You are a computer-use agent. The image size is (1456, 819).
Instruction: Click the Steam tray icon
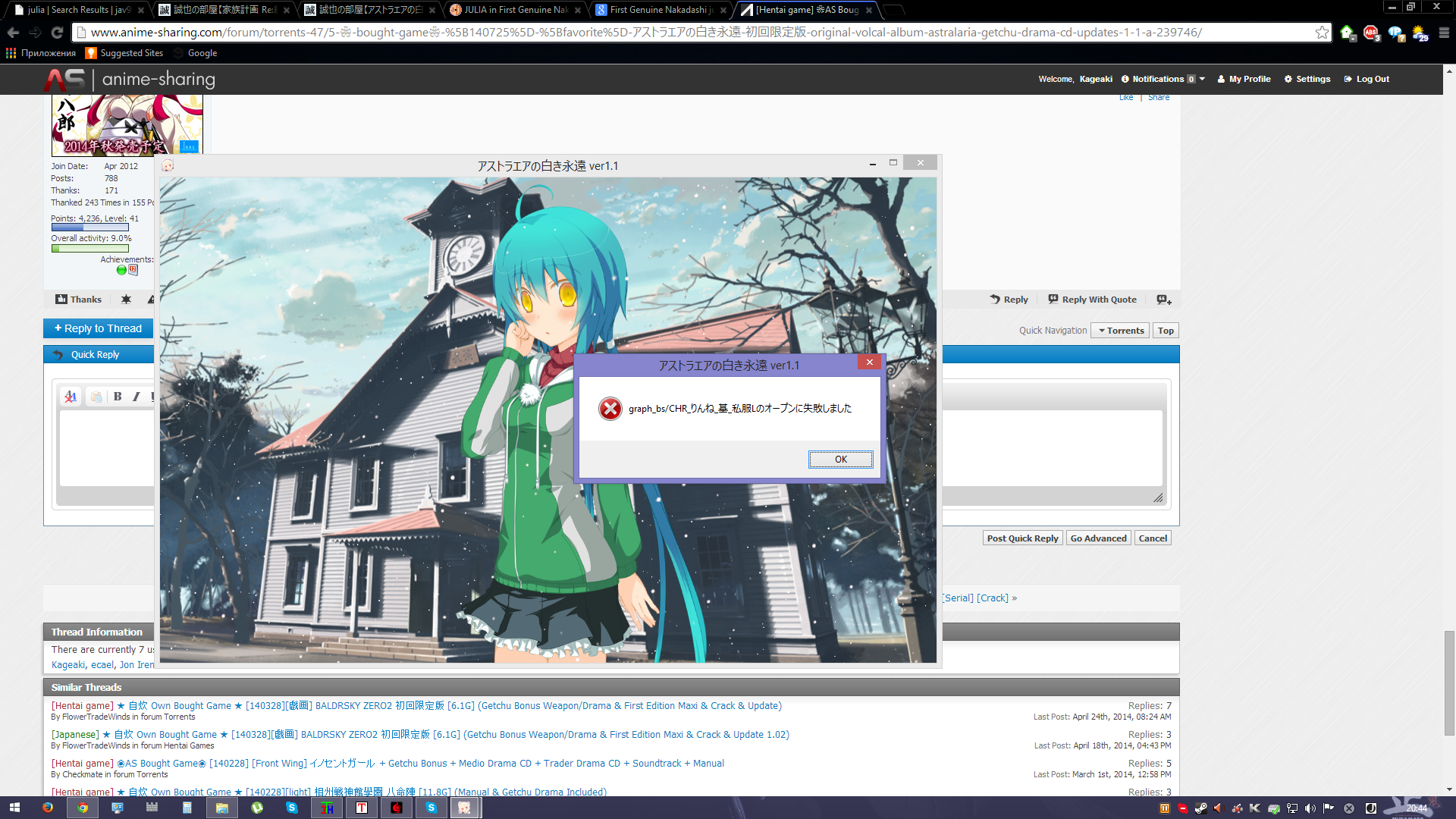1200,808
